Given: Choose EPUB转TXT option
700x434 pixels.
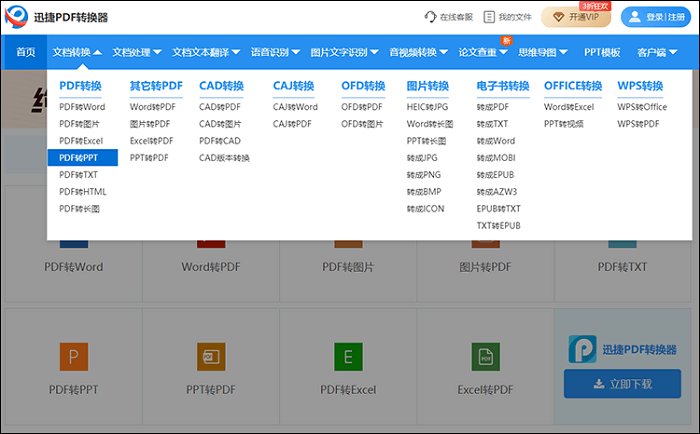Looking at the screenshot, I should [499, 209].
